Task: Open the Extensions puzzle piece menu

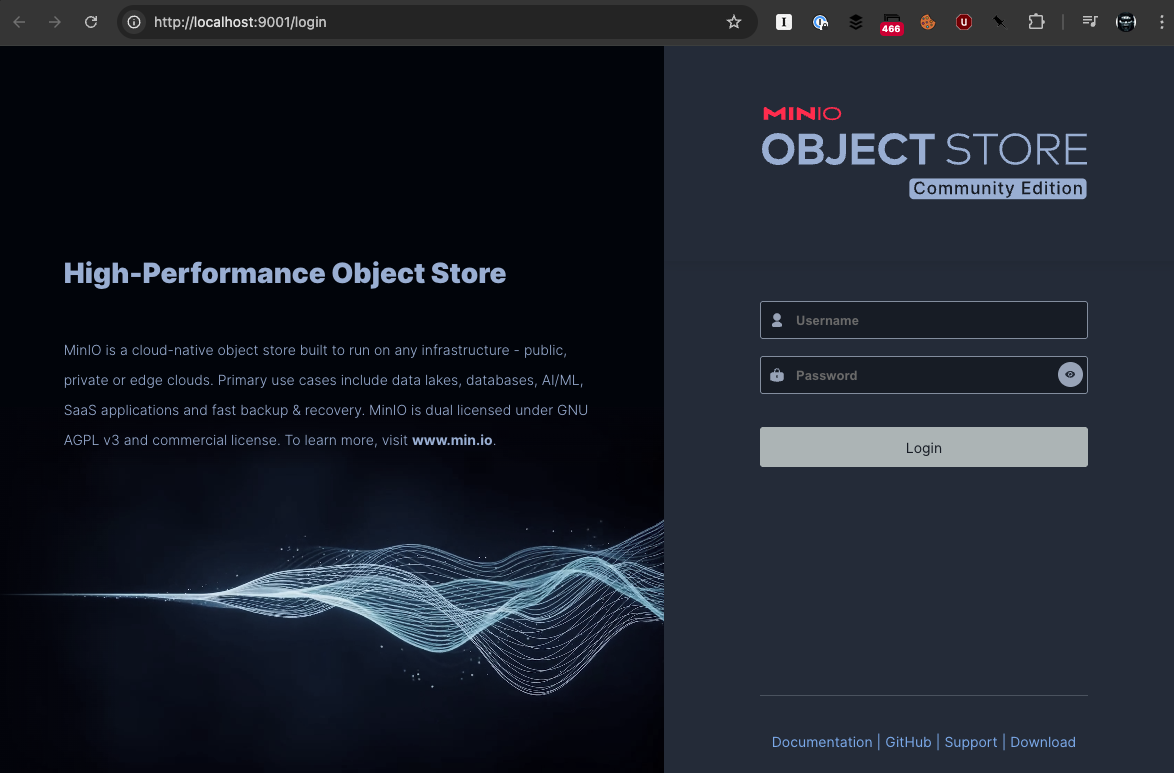Action: [1036, 22]
